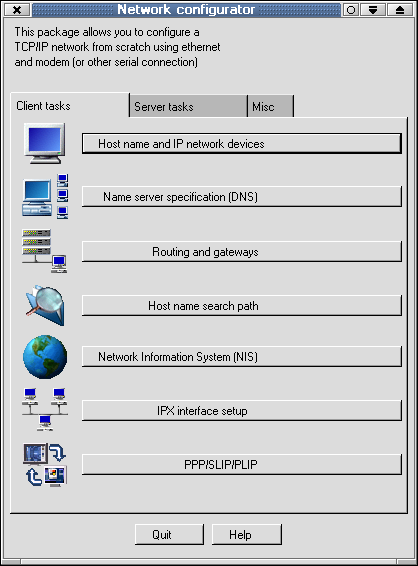Click the IPX networked computers icon
Image resolution: width=418 pixels, height=566 pixels.
[x=45, y=410]
